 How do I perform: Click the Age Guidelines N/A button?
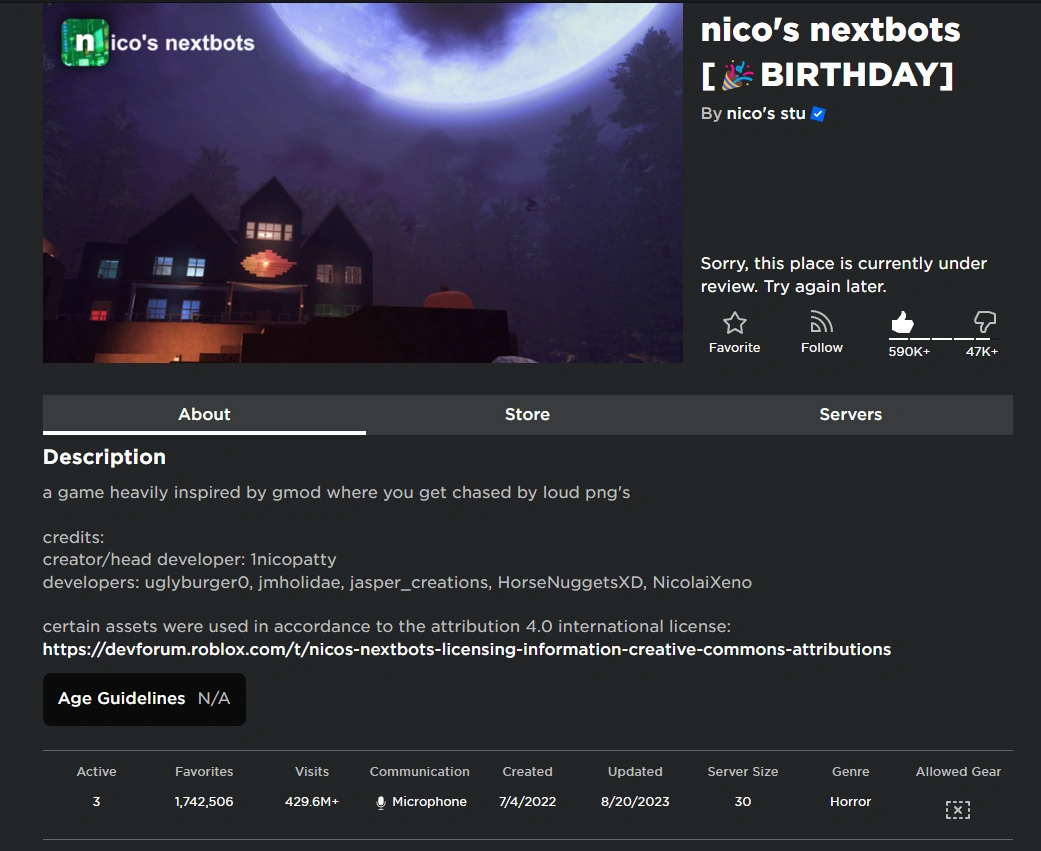coord(144,699)
